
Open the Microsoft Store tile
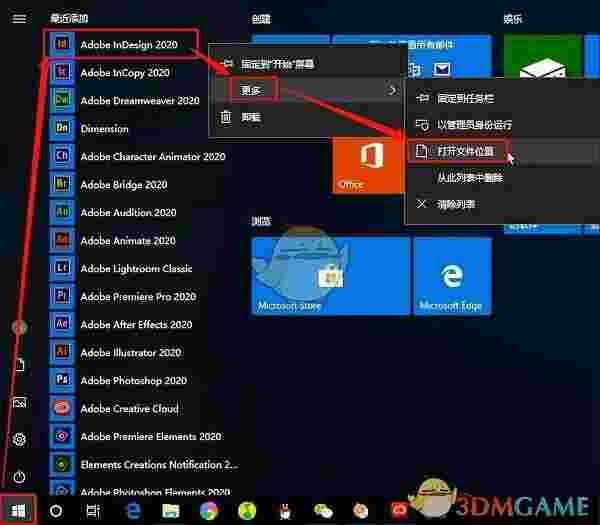[x=331, y=276]
